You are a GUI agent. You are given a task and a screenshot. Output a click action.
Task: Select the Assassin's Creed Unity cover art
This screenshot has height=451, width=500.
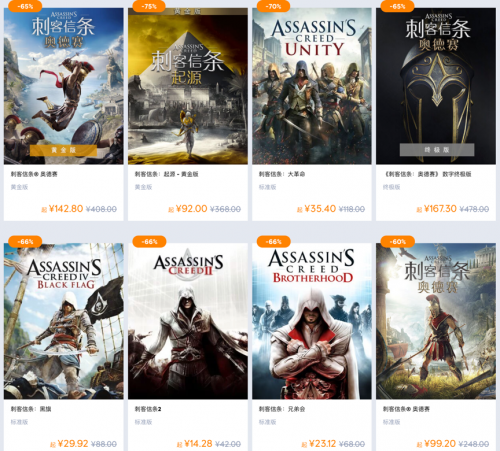click(312, 86)
